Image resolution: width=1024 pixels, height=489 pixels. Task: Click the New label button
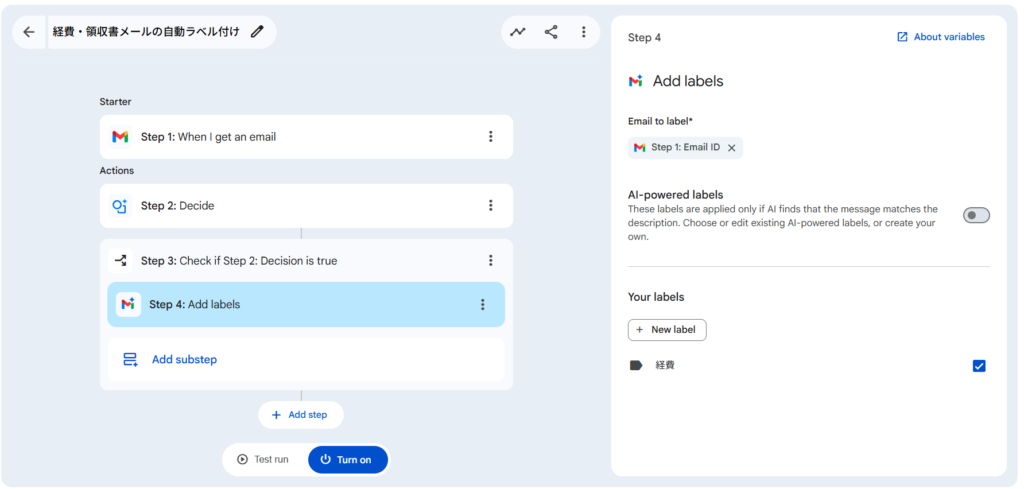click(667, 330)
